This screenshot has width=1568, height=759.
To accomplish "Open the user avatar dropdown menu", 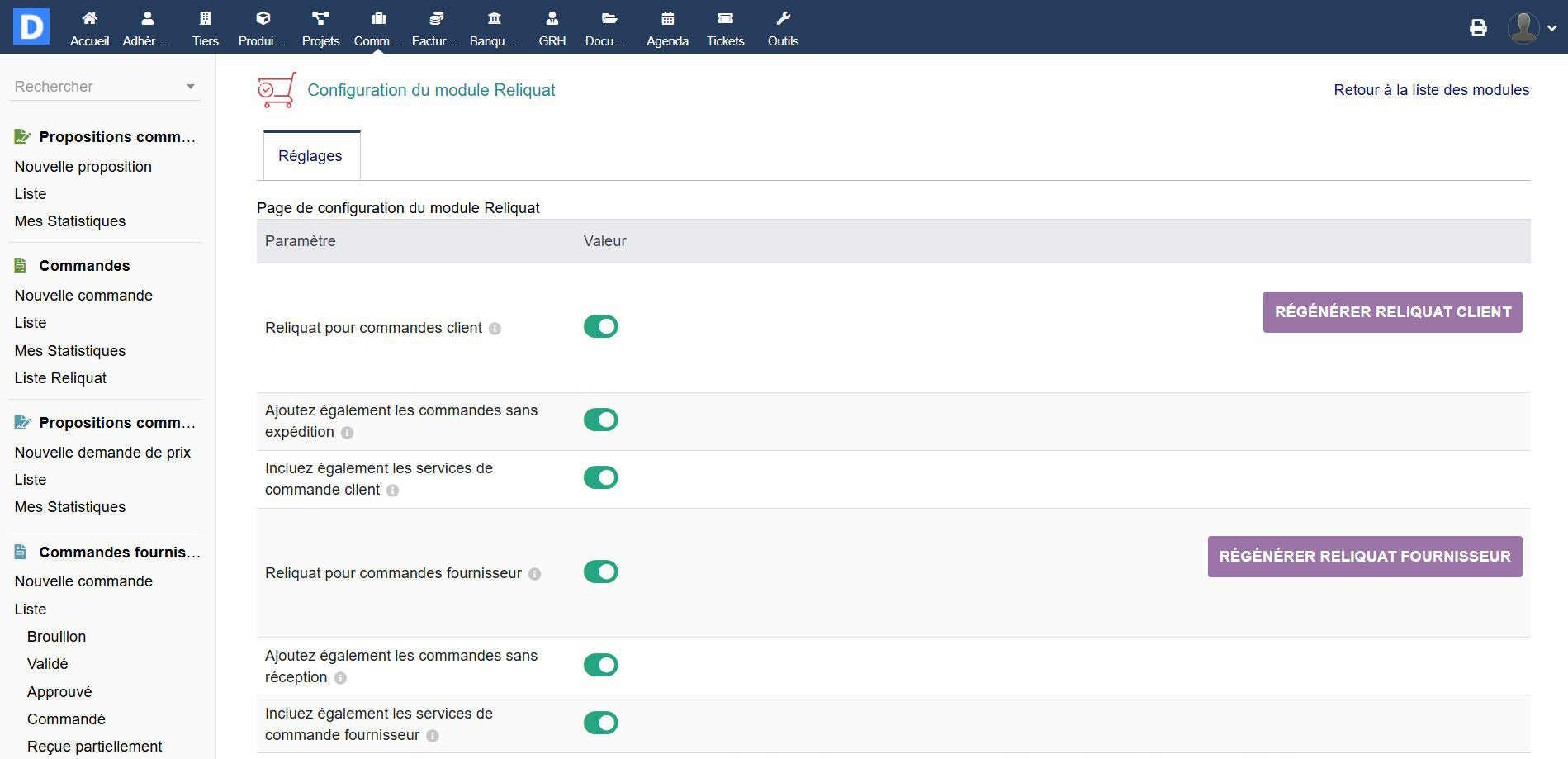I will [x=1532, y=28].
